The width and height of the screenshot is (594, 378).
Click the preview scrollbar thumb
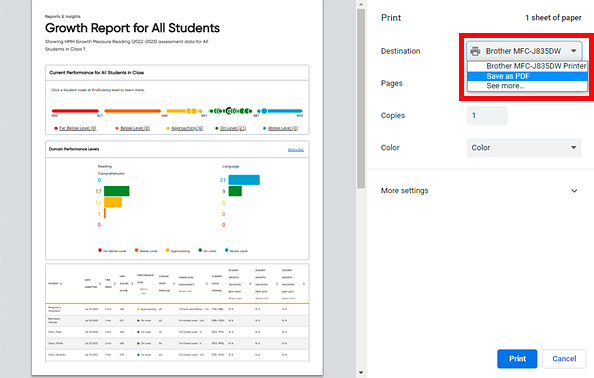361,98
